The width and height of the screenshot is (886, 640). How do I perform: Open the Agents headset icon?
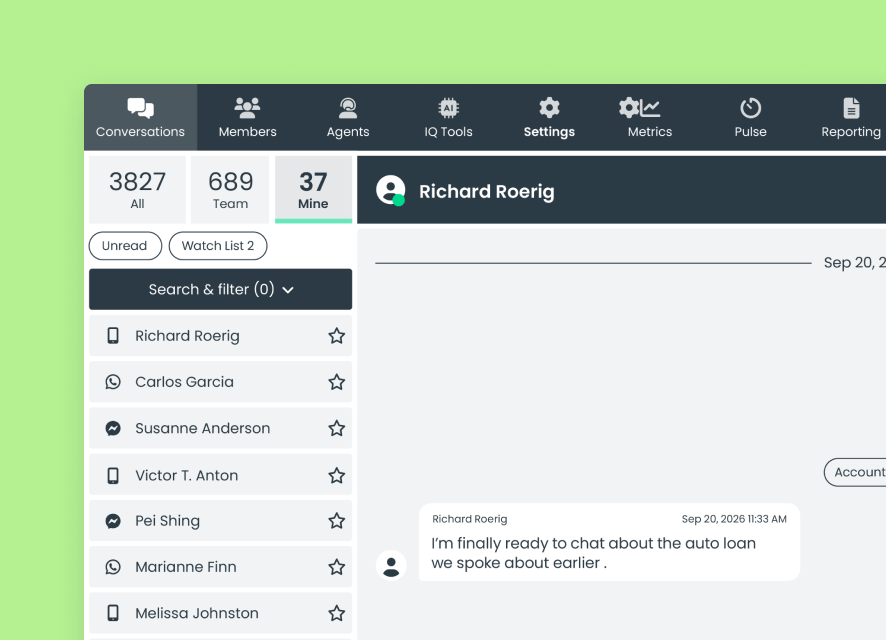click(348, 108)
